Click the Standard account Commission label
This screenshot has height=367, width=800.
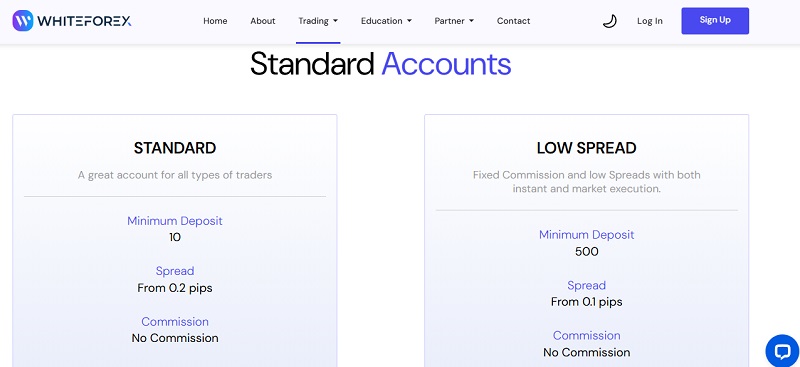pyautogui.click(x=175, y=322)
